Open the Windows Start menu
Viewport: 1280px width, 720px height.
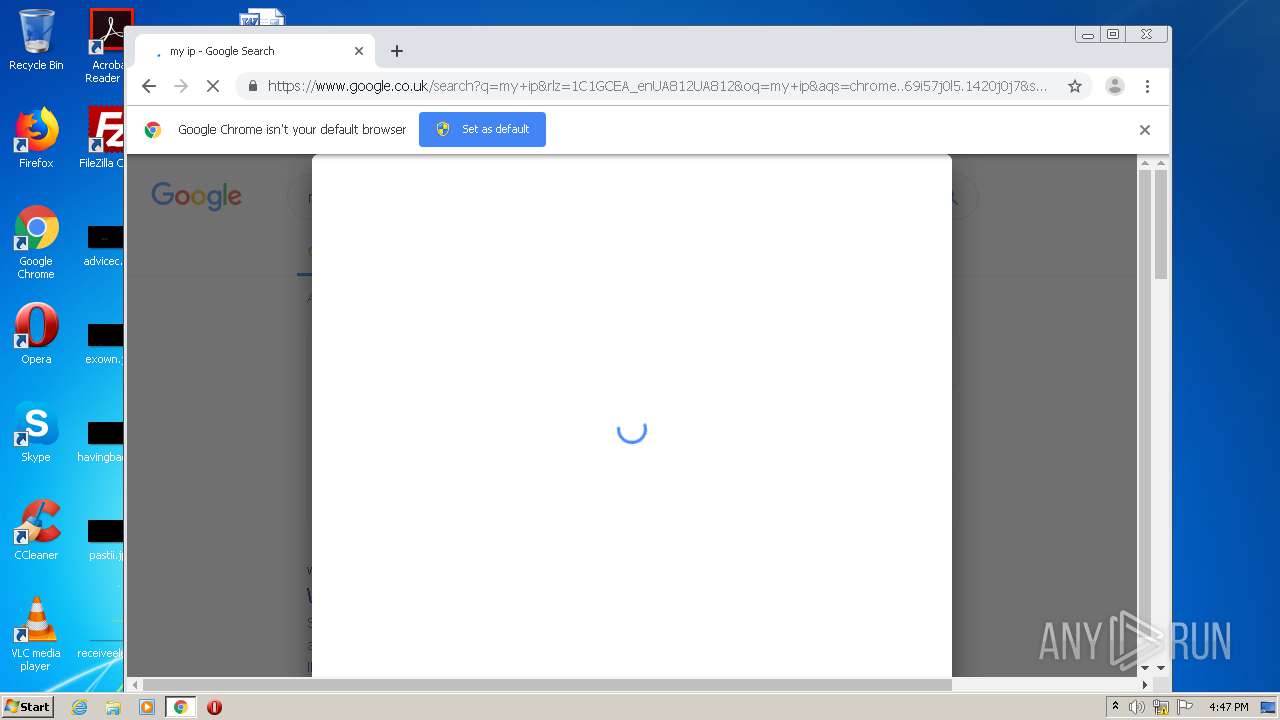pyautogui.click(x=28, y=707)
